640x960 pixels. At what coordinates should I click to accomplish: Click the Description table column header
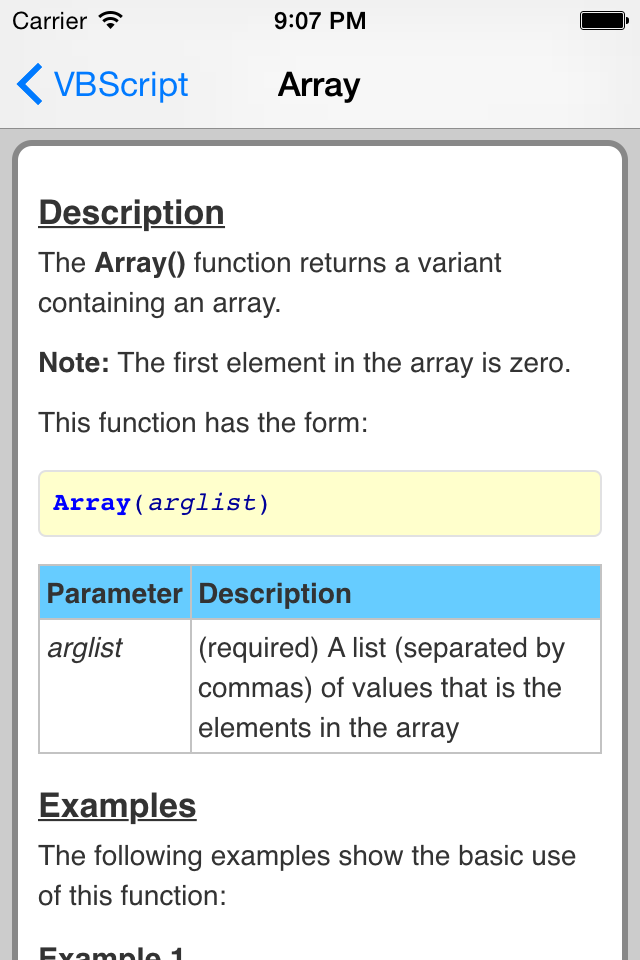tap(275, 593)
